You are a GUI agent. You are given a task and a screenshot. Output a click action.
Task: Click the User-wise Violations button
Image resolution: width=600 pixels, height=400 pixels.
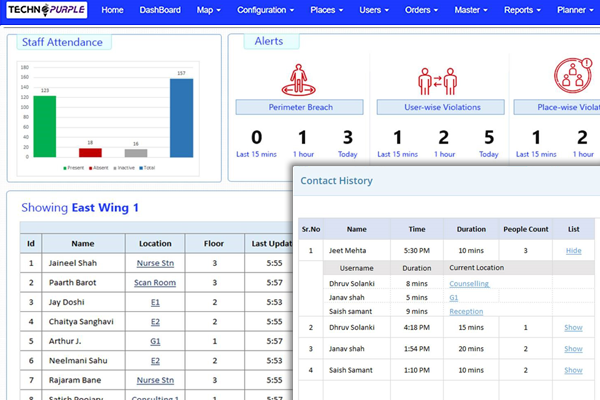[440, 107]
